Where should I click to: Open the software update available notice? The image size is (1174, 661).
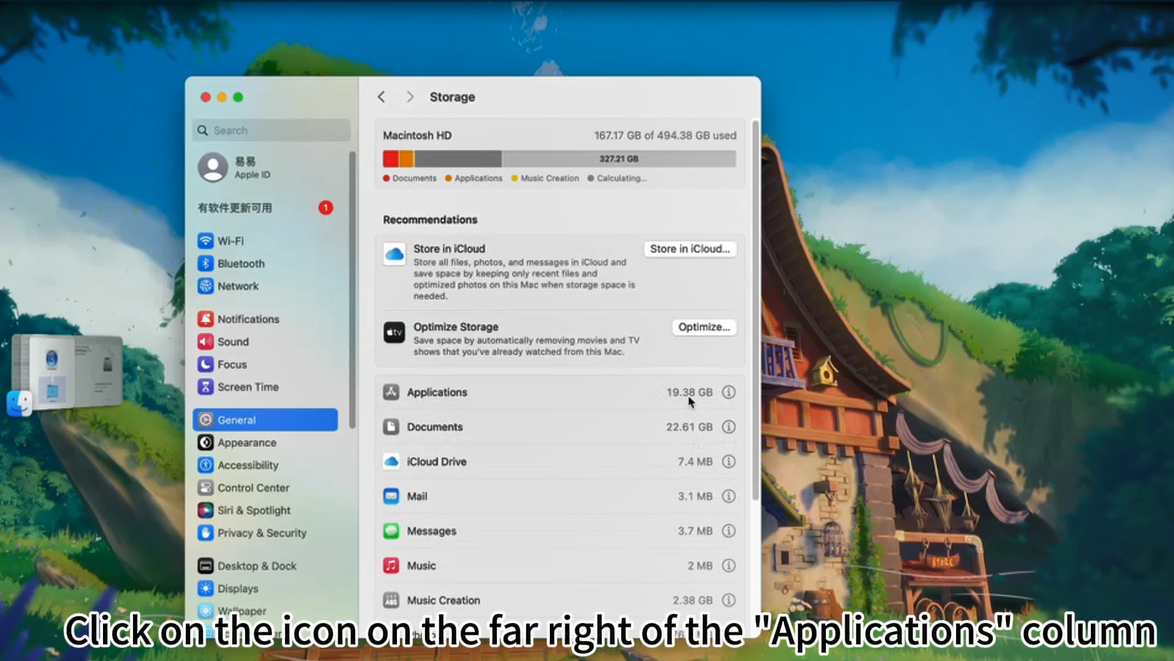tap(265, 208)
